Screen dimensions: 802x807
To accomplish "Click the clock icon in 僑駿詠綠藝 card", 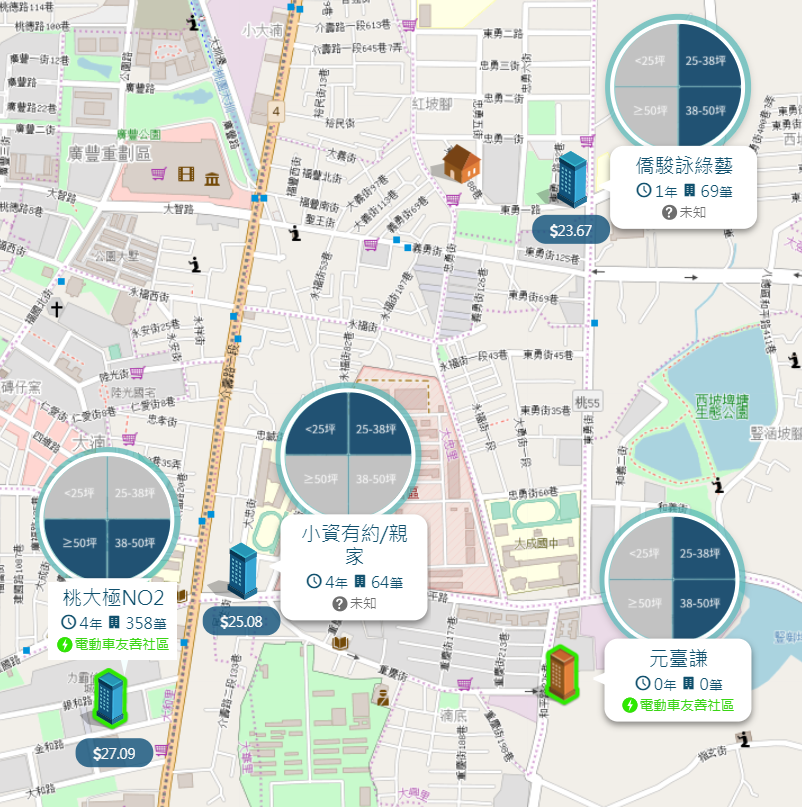I will coord(643,190).
